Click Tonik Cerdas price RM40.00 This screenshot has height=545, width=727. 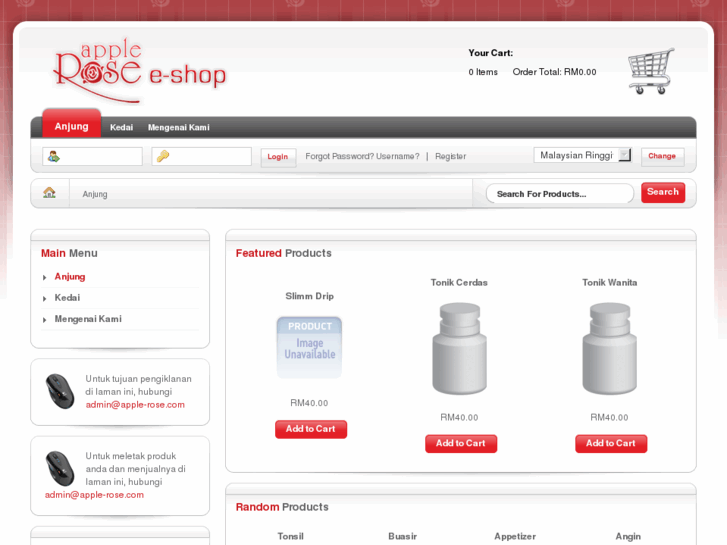tap(459, 417)
